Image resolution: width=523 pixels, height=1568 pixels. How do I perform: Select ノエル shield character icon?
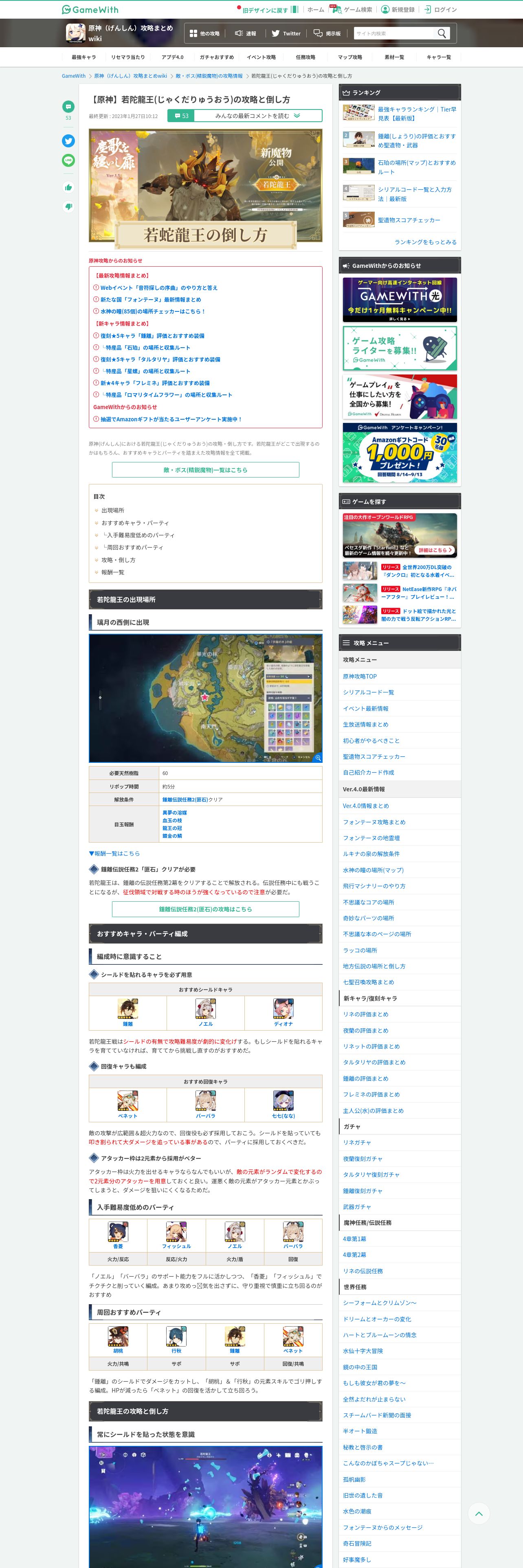206,1009
